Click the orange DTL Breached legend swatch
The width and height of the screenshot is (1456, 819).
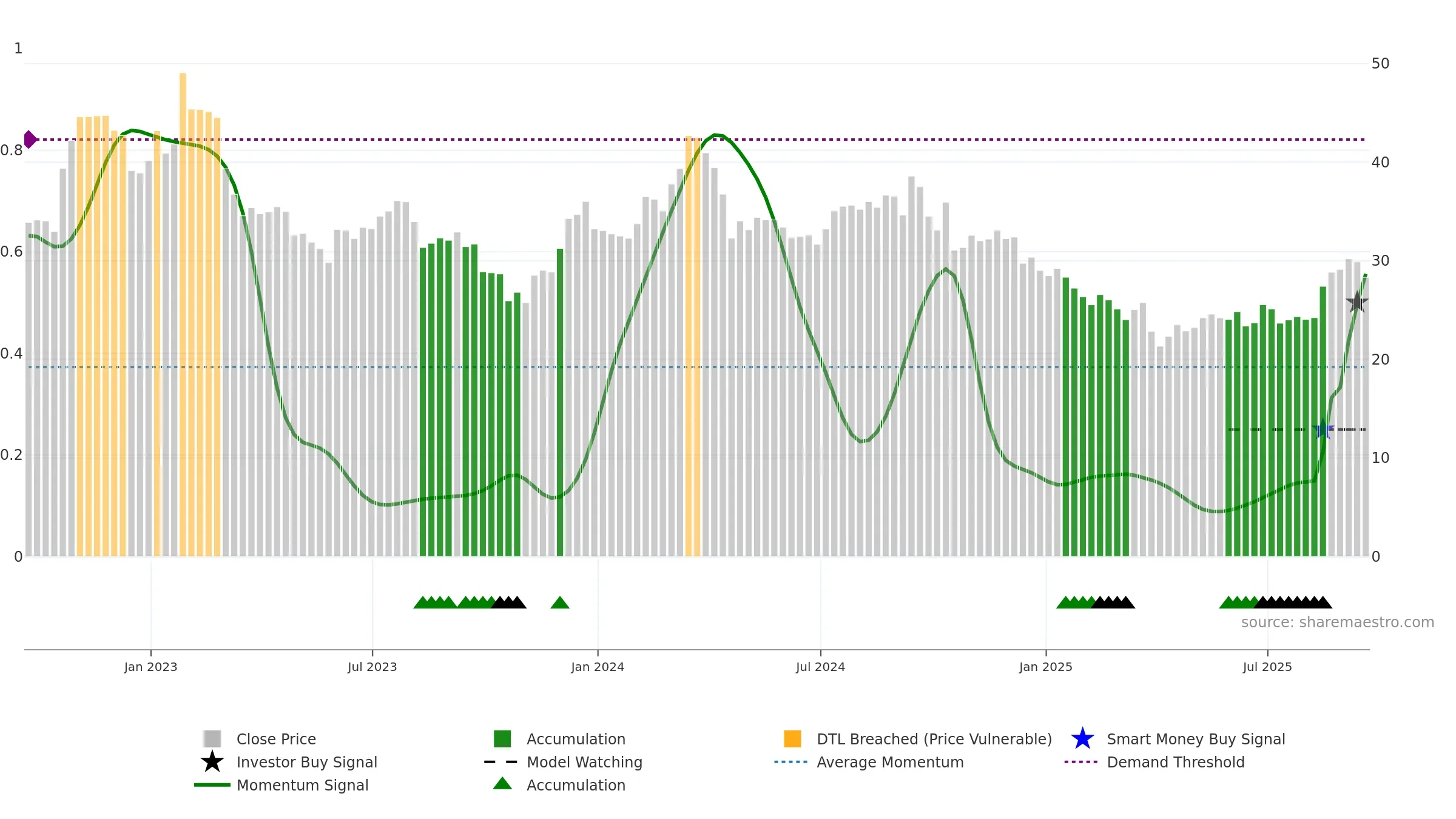click(x=792, y=738)
